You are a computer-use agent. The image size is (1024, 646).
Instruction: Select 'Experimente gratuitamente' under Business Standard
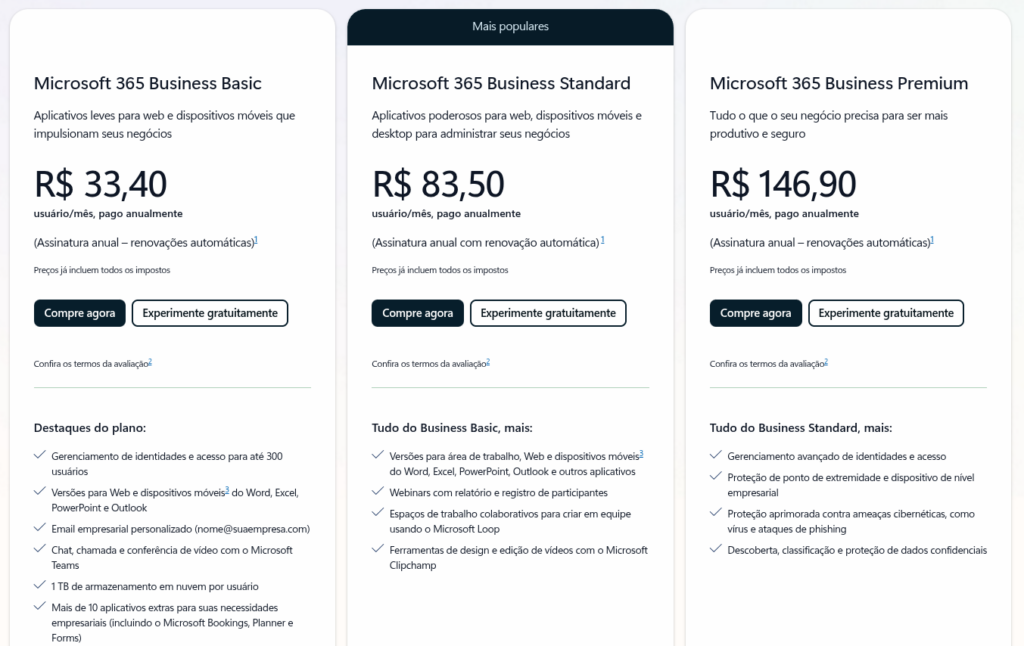point(548,313)
